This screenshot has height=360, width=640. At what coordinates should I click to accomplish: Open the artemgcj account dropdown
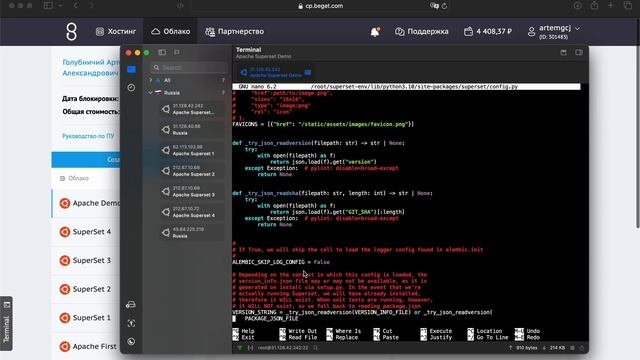(554, 31)
